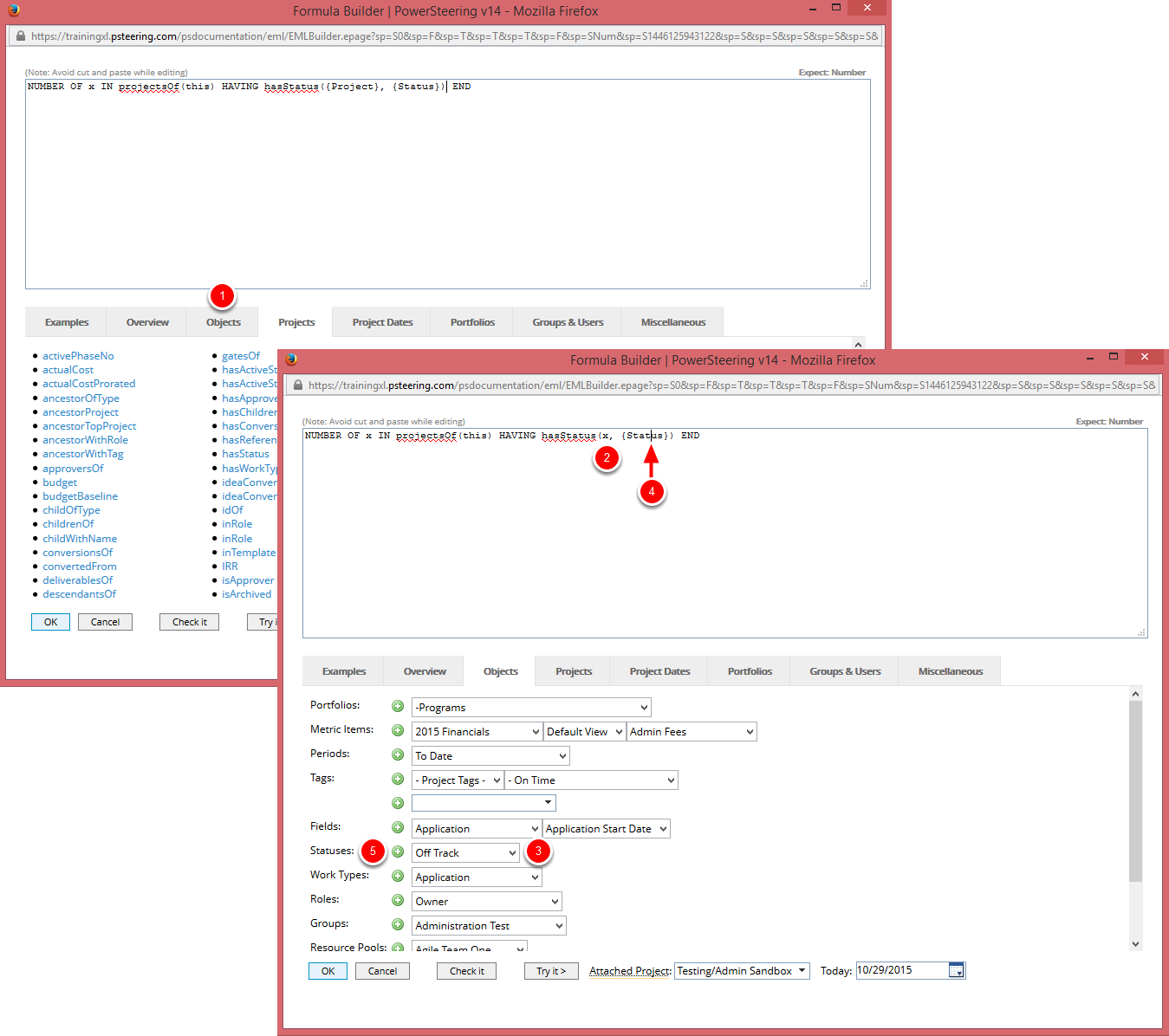1169x1036 pixels.
Task: Click the green plus icon beside Roles
Action: [x=398, y=901]
